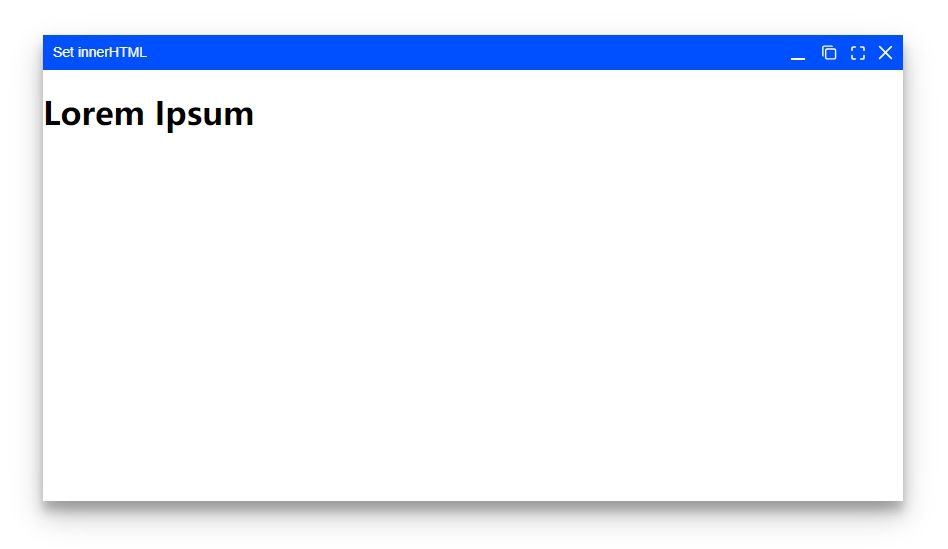Viewport: 948px width, 549px height.
Task: Select the word "innerHTML" in the window title
Action: coord(112,53)
